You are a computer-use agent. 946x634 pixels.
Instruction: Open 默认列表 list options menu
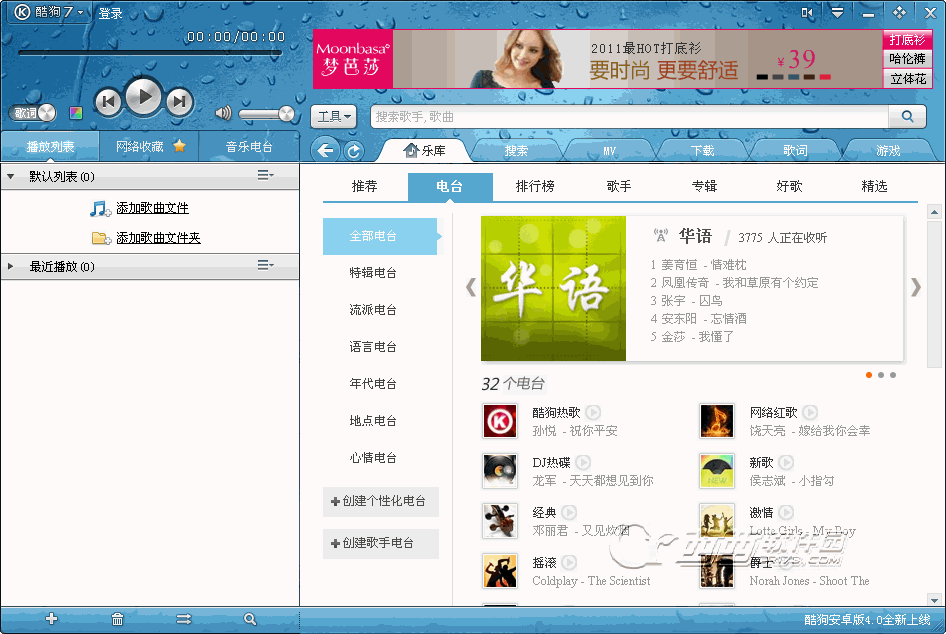pos(265,175)
